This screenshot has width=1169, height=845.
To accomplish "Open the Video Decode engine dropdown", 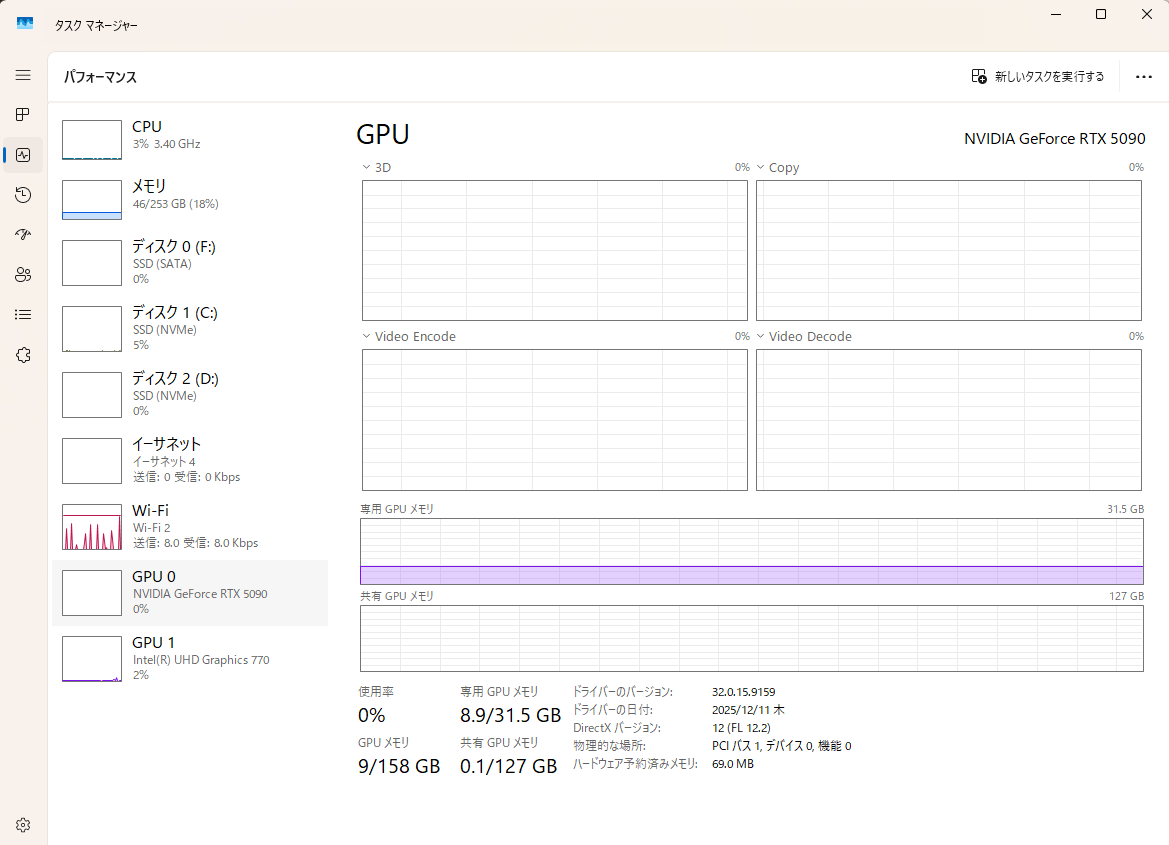I will pos(761,337).
